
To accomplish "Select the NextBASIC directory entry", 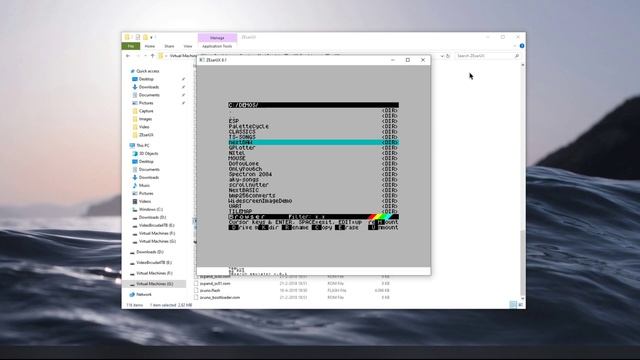I will pyautogui.click(x=313, y=190).
